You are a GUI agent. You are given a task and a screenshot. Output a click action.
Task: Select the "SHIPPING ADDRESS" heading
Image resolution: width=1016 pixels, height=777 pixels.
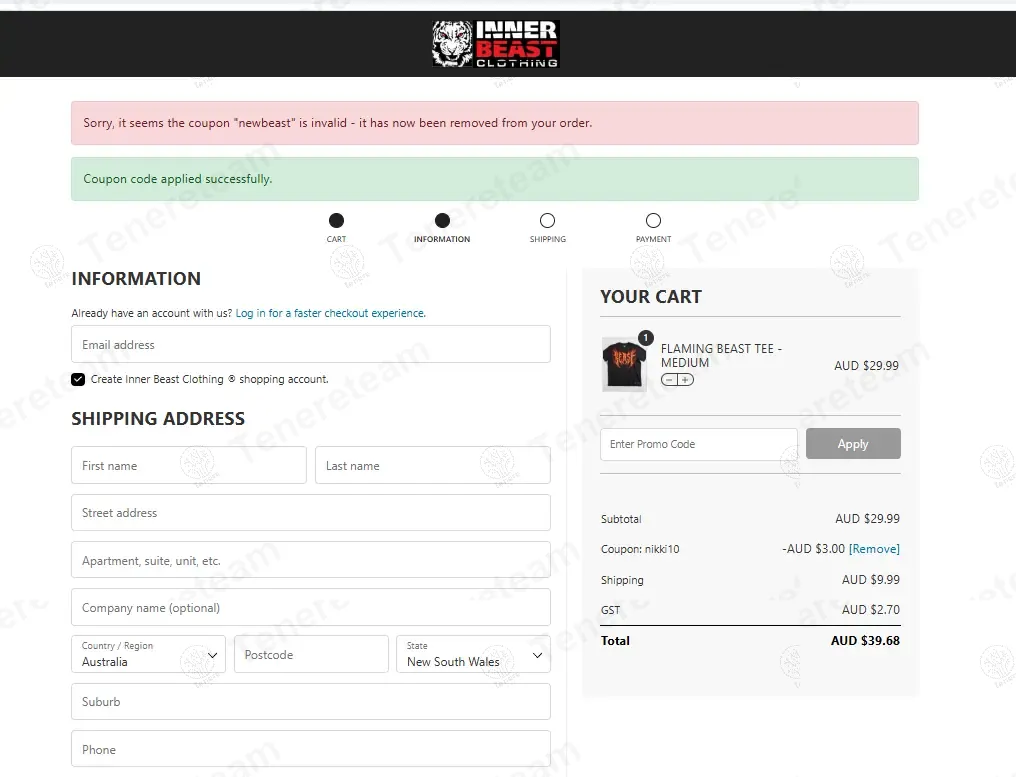point(158,419)
